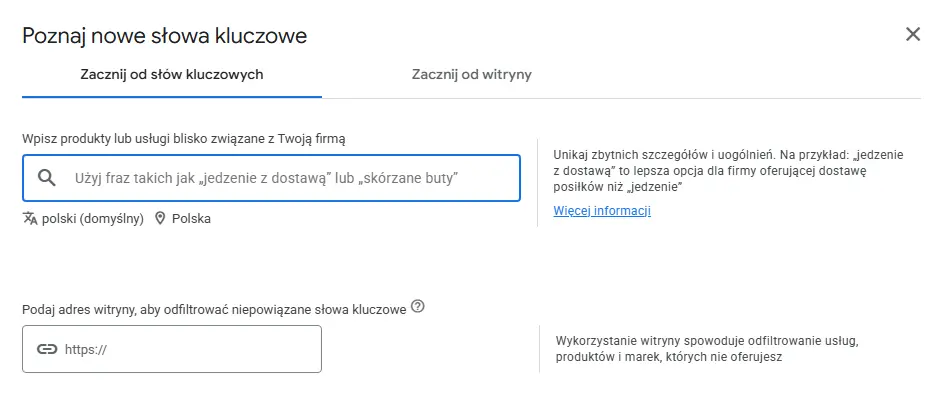Click the "Wpisz produkty lub usługi" label

click(190, 138)
